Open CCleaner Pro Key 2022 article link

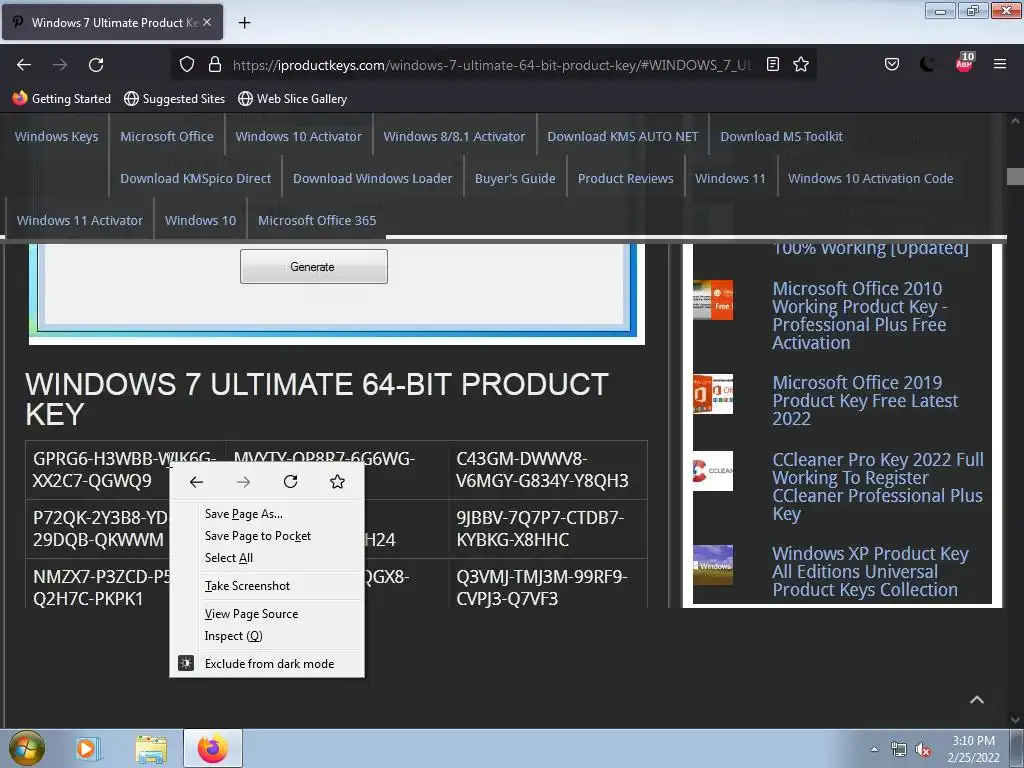tap(877, 487)
